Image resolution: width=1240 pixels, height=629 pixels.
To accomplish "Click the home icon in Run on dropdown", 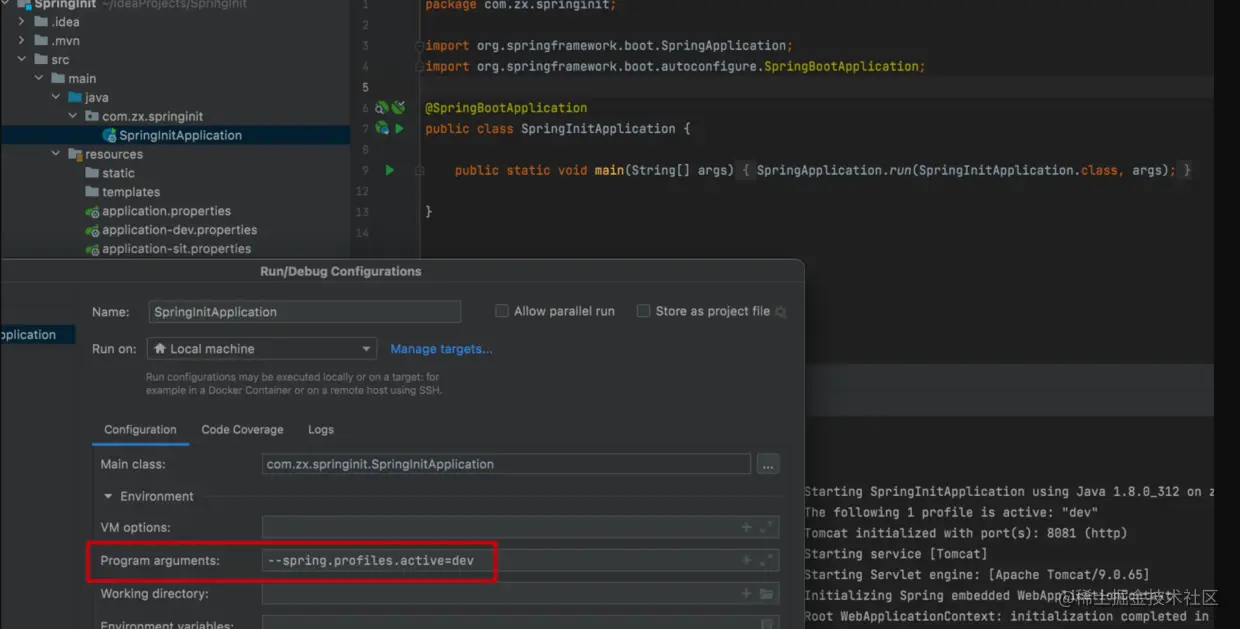I will click(160, 349).
